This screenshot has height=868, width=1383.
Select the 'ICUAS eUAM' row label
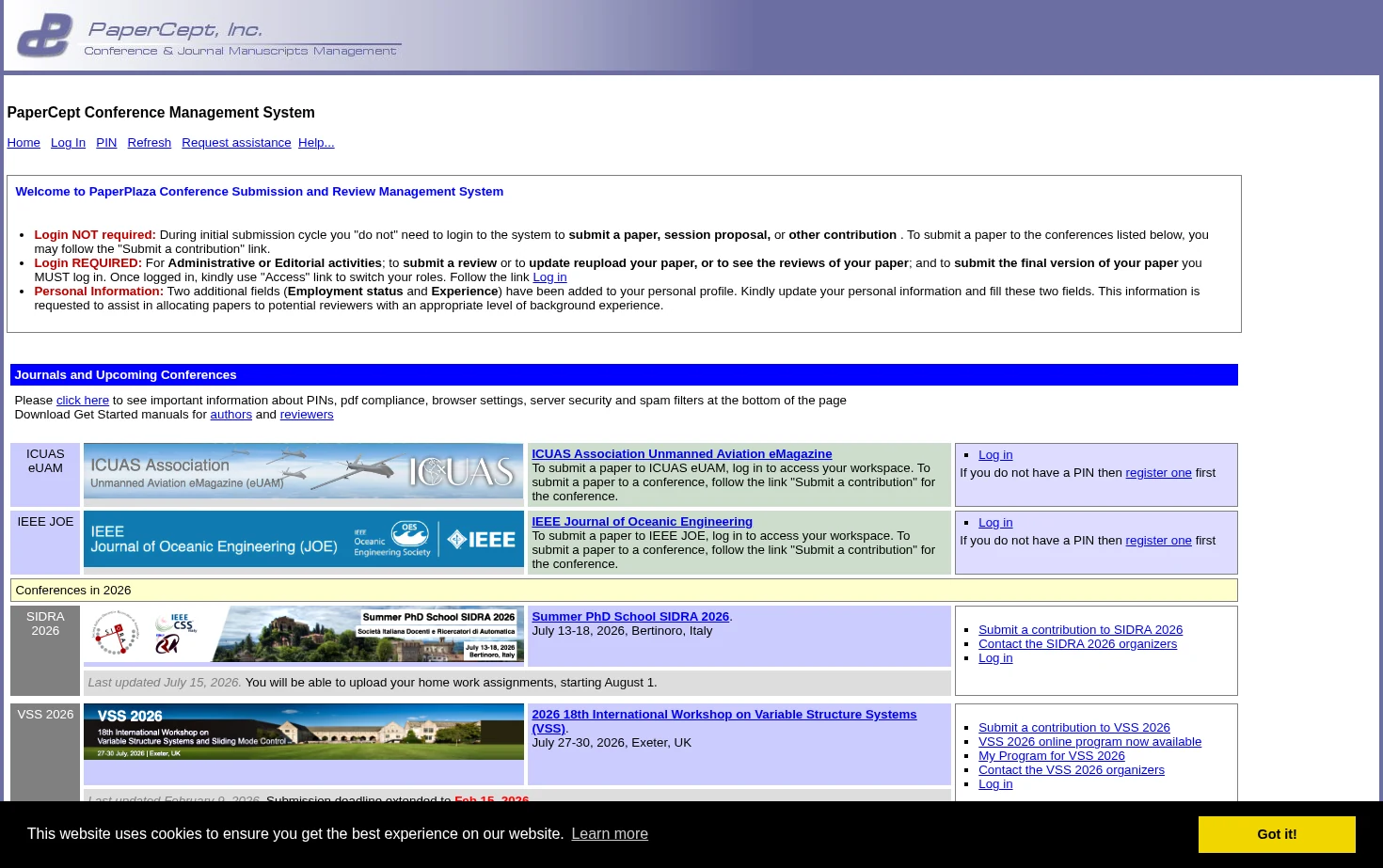[x=45, y=461]
